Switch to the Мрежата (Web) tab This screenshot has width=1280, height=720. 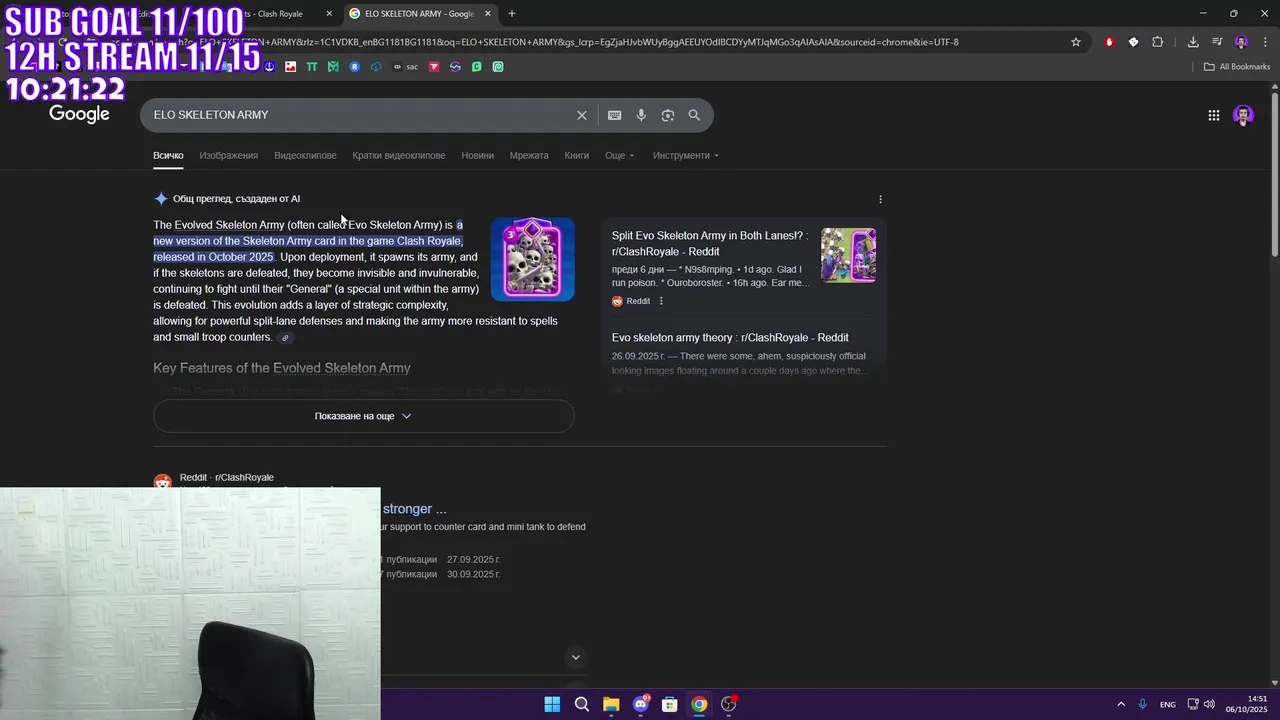pyautogui.click(x=529, y=156)
